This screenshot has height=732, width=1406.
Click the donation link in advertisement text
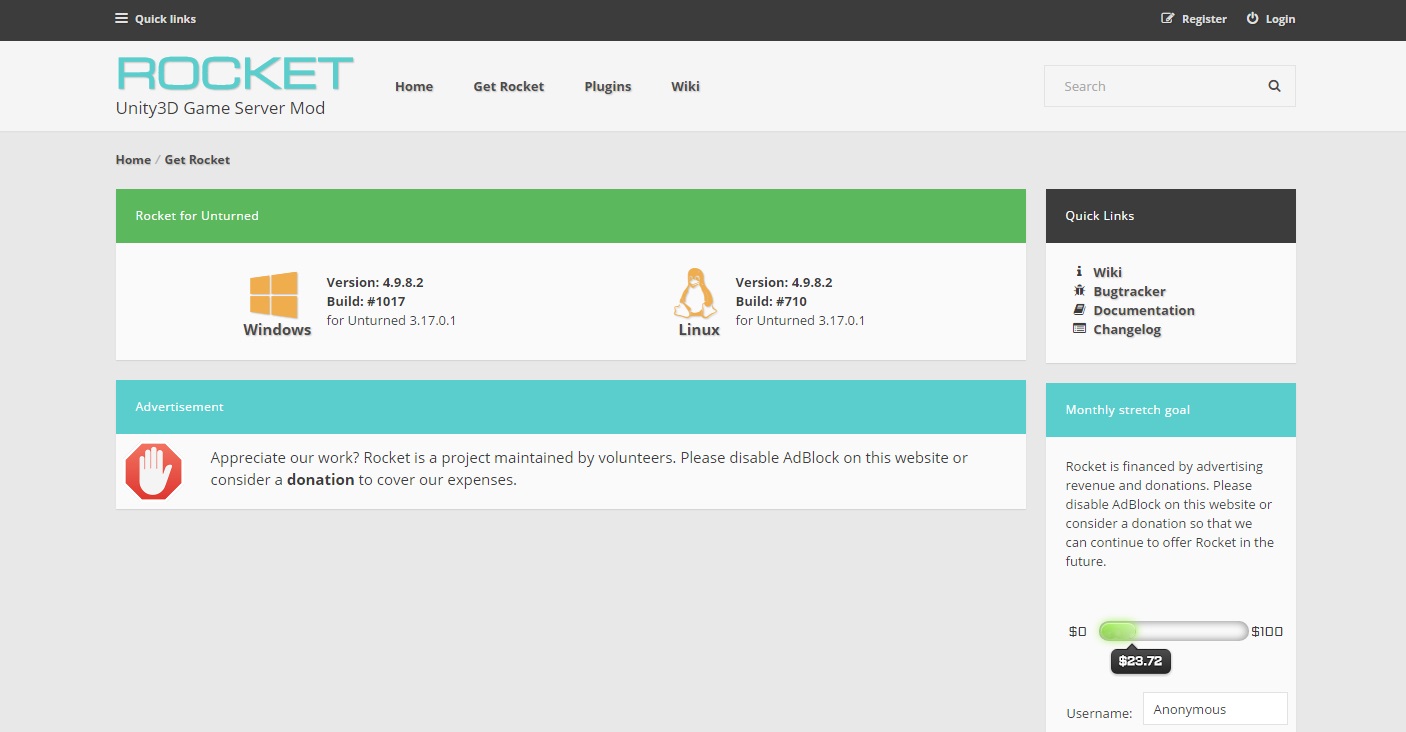pos(321,479)
